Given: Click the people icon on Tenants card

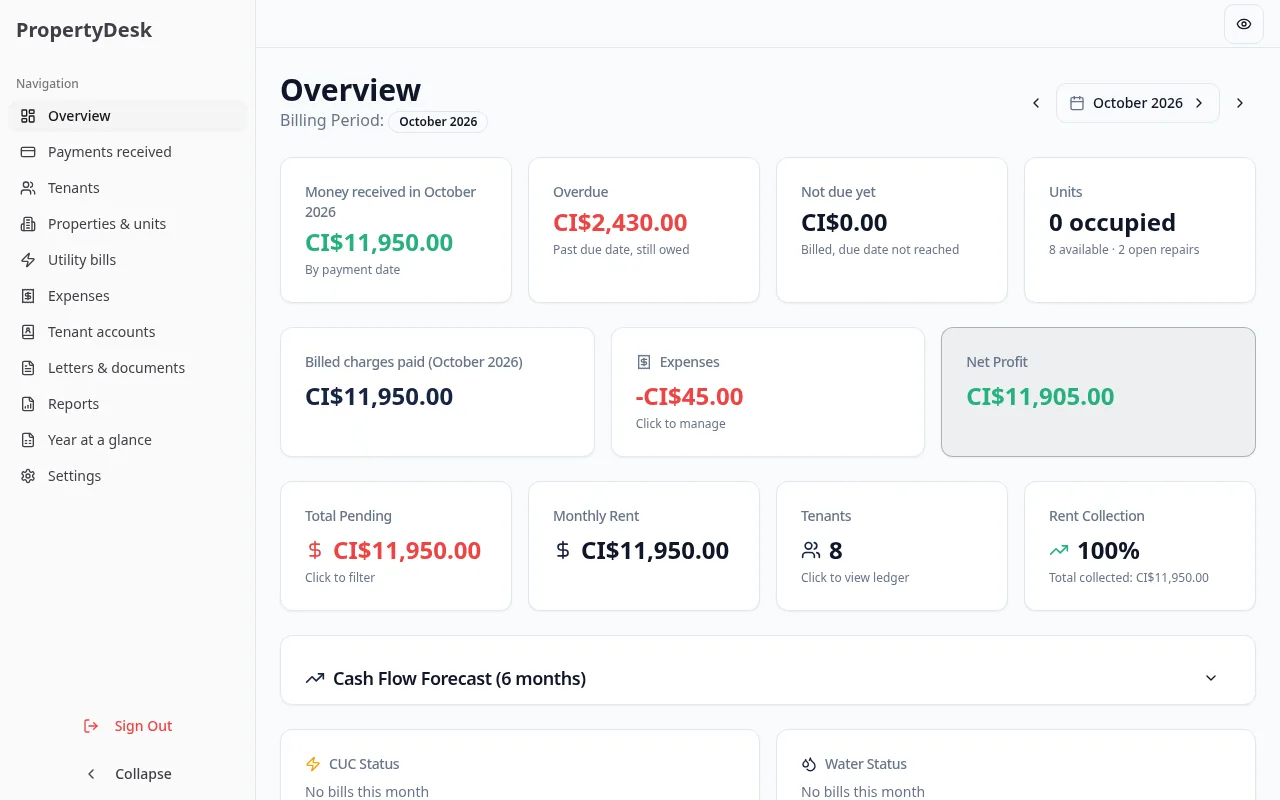Looking at the screenshot, I should [x=811, y=550].
